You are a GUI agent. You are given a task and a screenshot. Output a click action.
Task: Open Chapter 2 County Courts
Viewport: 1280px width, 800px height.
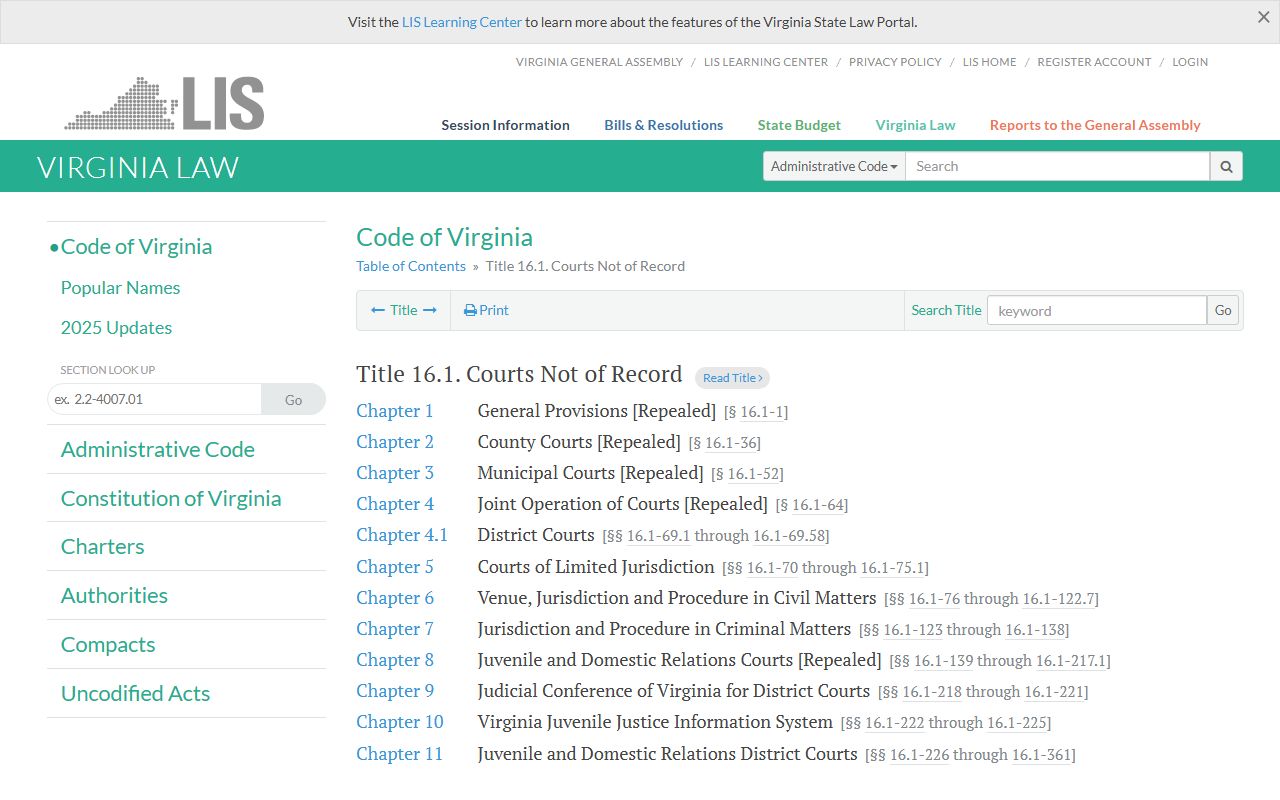tap(395, 442)
